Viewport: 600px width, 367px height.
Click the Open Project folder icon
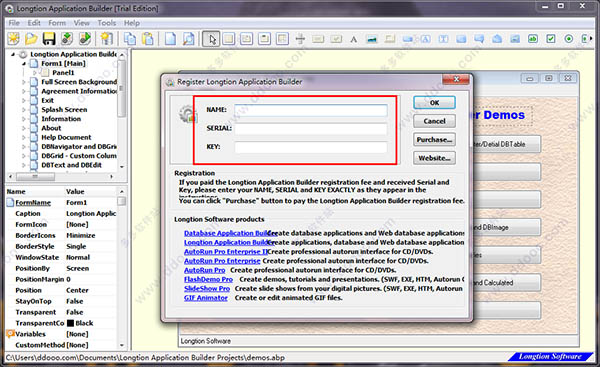(x=31, y=39)
